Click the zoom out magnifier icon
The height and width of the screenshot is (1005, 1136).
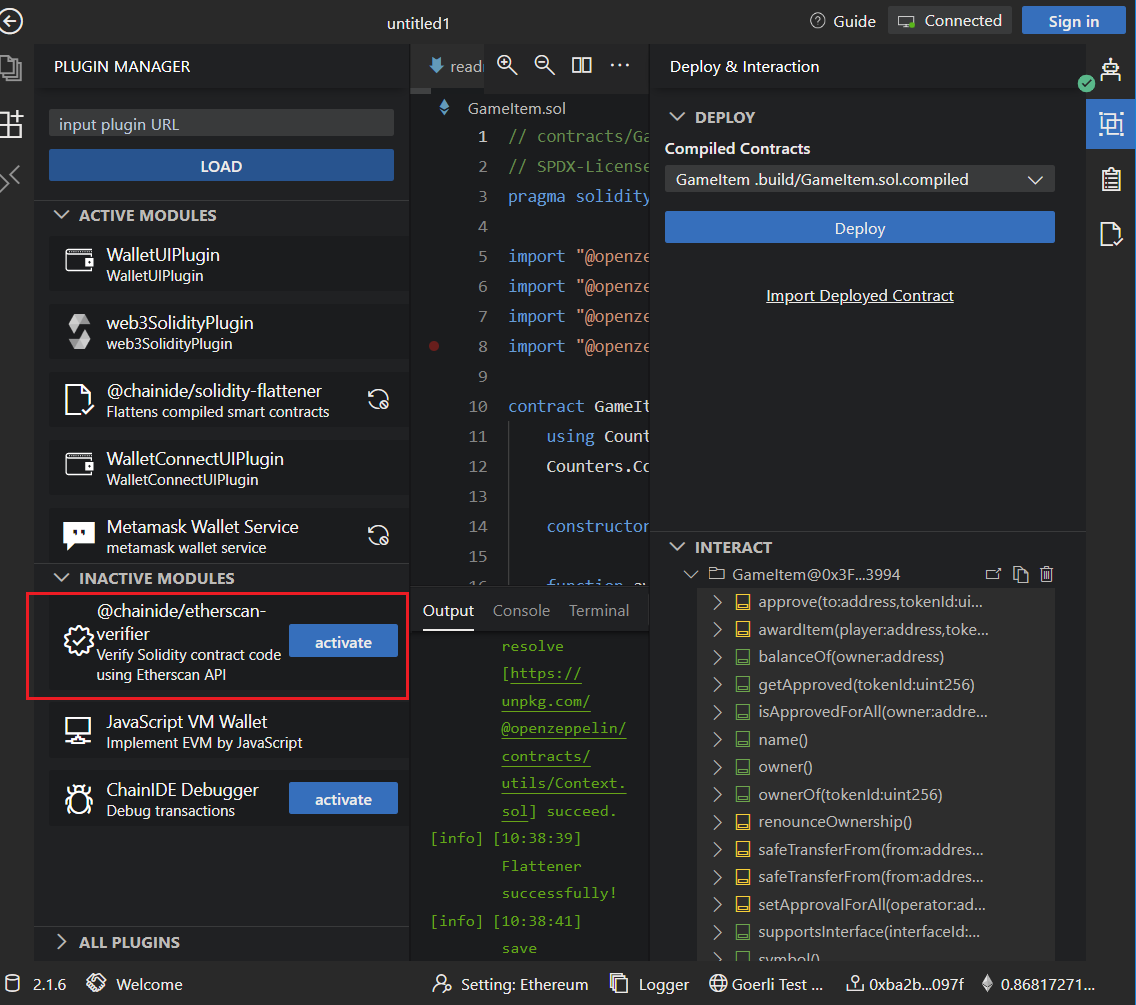[x=544, y=65]
